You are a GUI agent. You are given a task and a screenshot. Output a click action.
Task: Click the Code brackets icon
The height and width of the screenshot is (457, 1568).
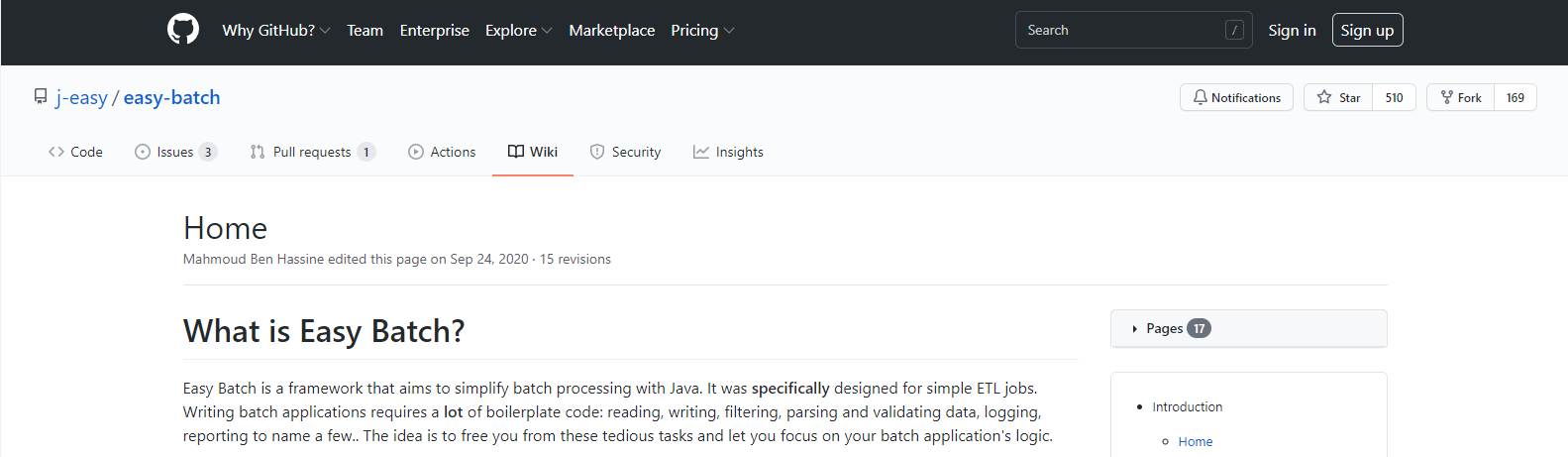tap(56, 152)
